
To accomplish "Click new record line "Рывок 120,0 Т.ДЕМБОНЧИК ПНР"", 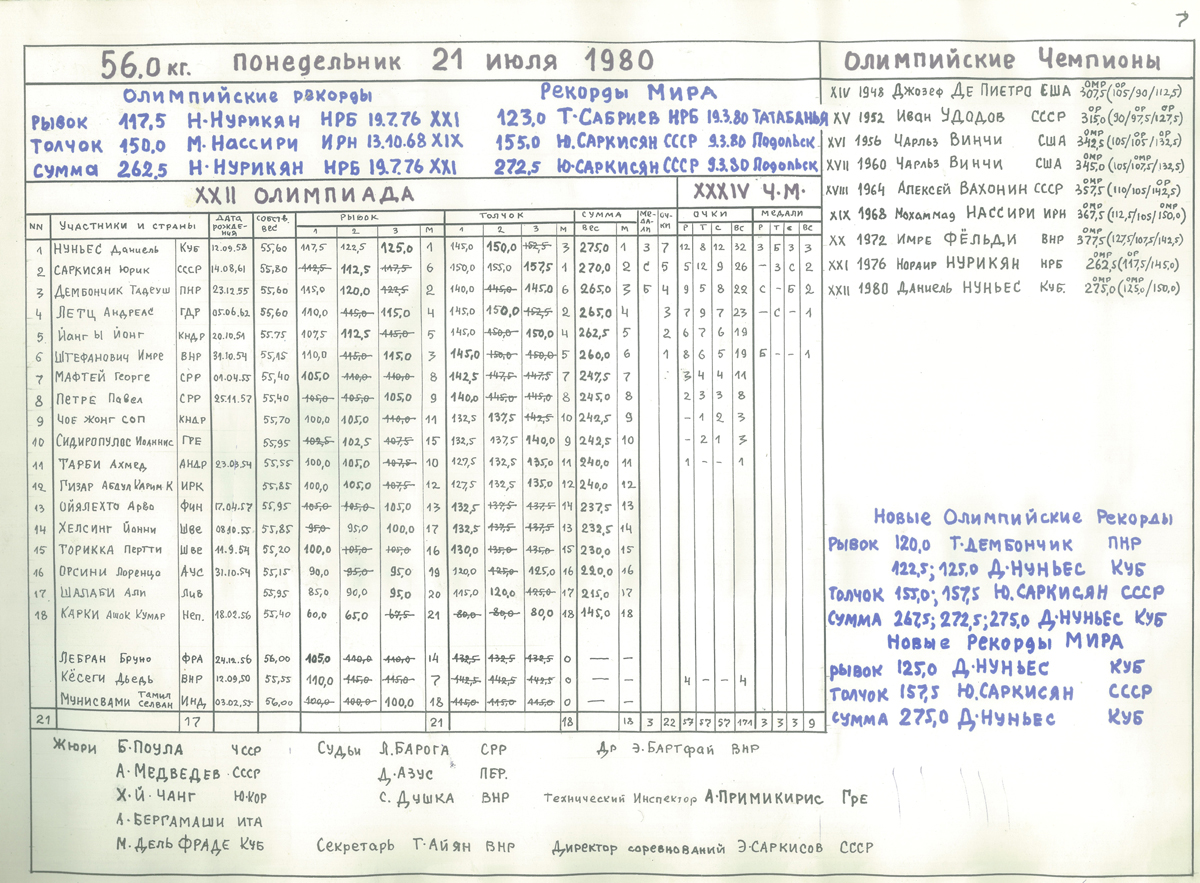I will click(x=986, y=545).
